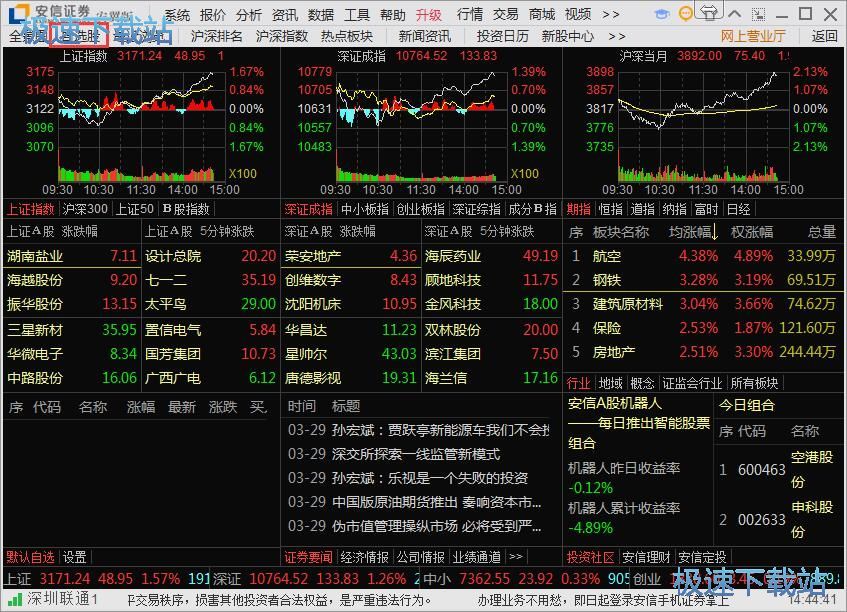Select the 湖南盐业 stock row
This screenshot has width=847, height=612.
71,256
